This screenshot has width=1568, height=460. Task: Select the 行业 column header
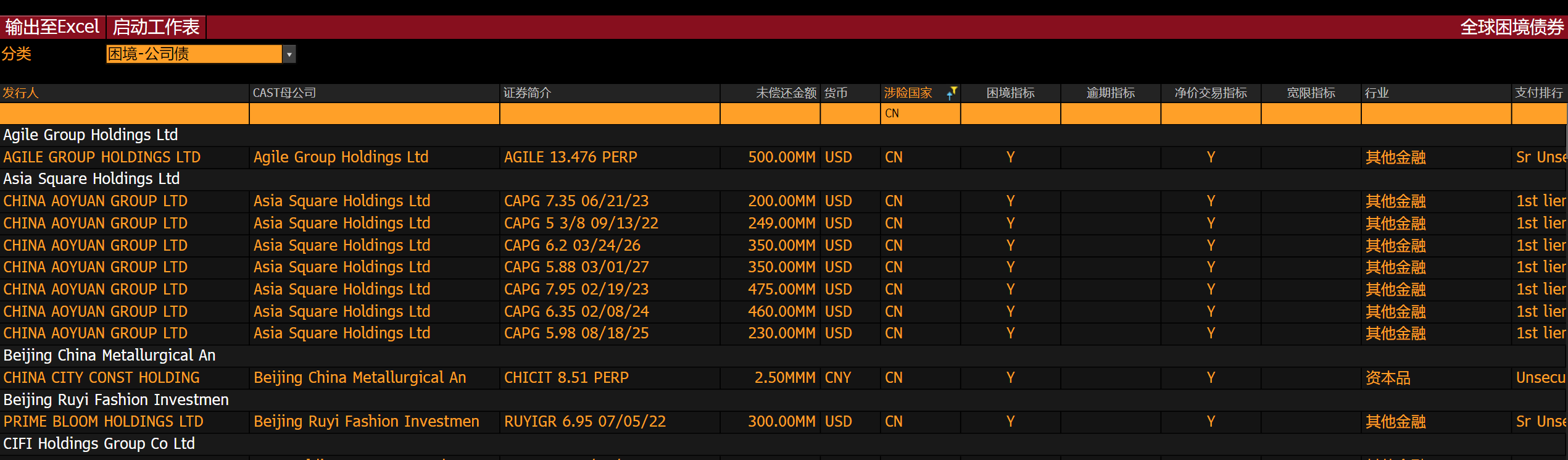click(1377, 93)
